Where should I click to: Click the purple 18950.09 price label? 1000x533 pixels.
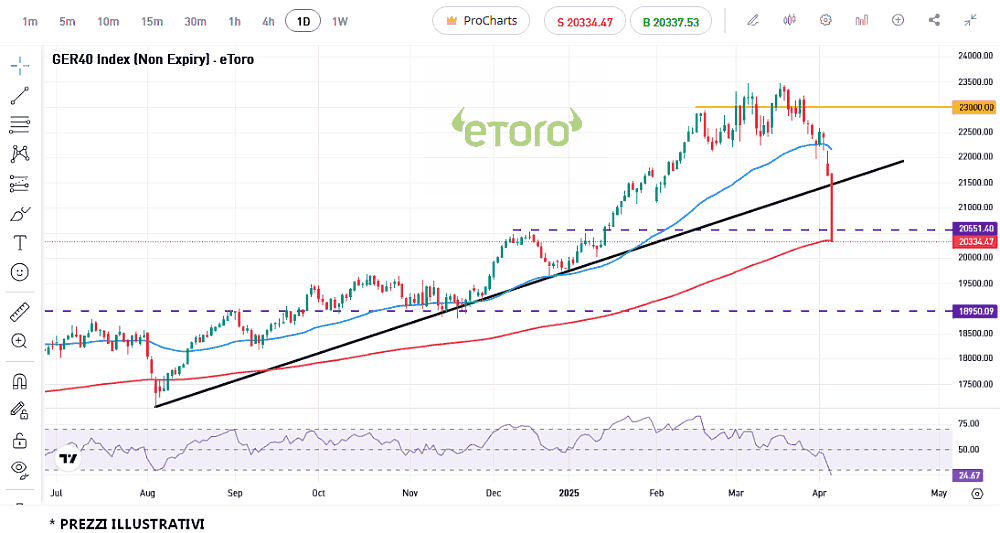(974, 311)
